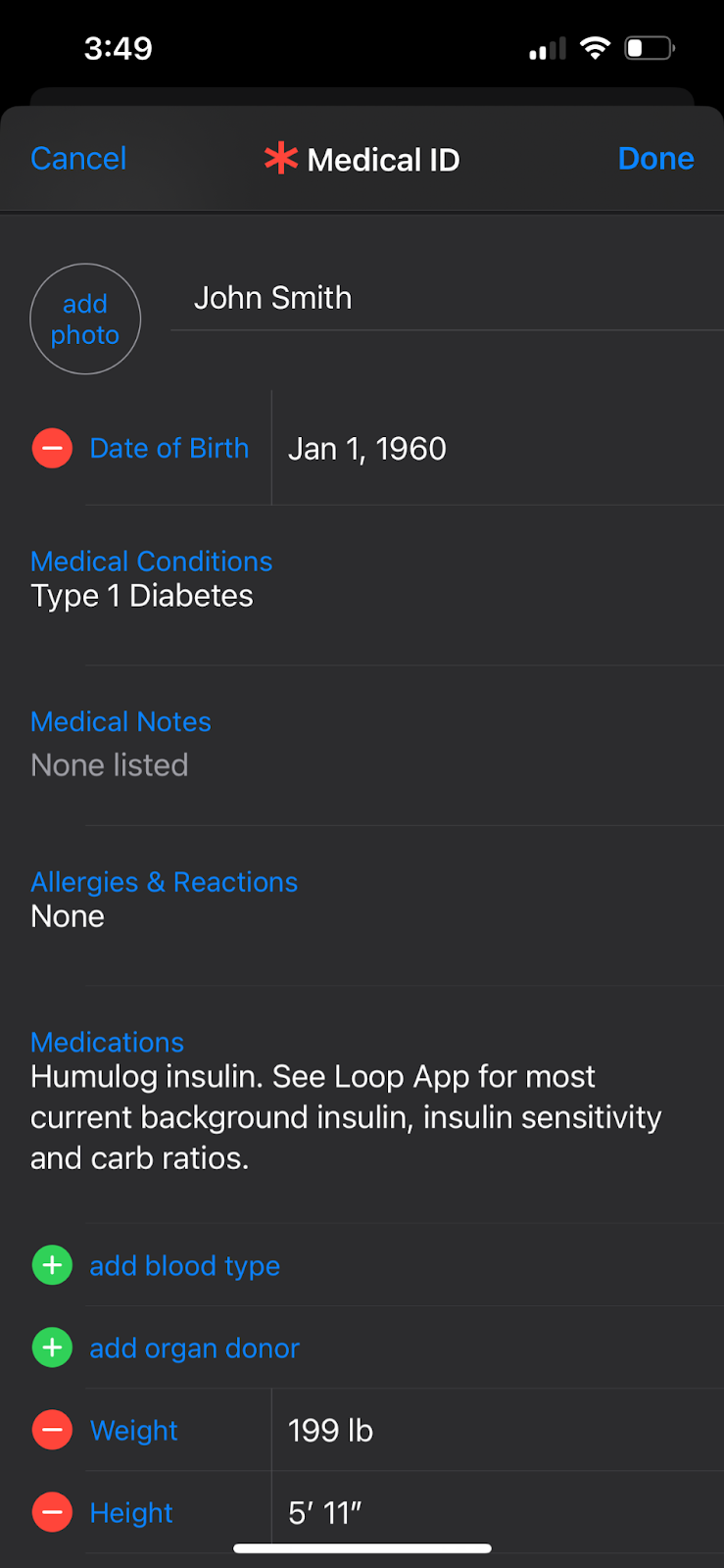Edit the Type 1 Diabetes condition text
This screenshot has width=724, height=1568.
(x=142, y=596)
